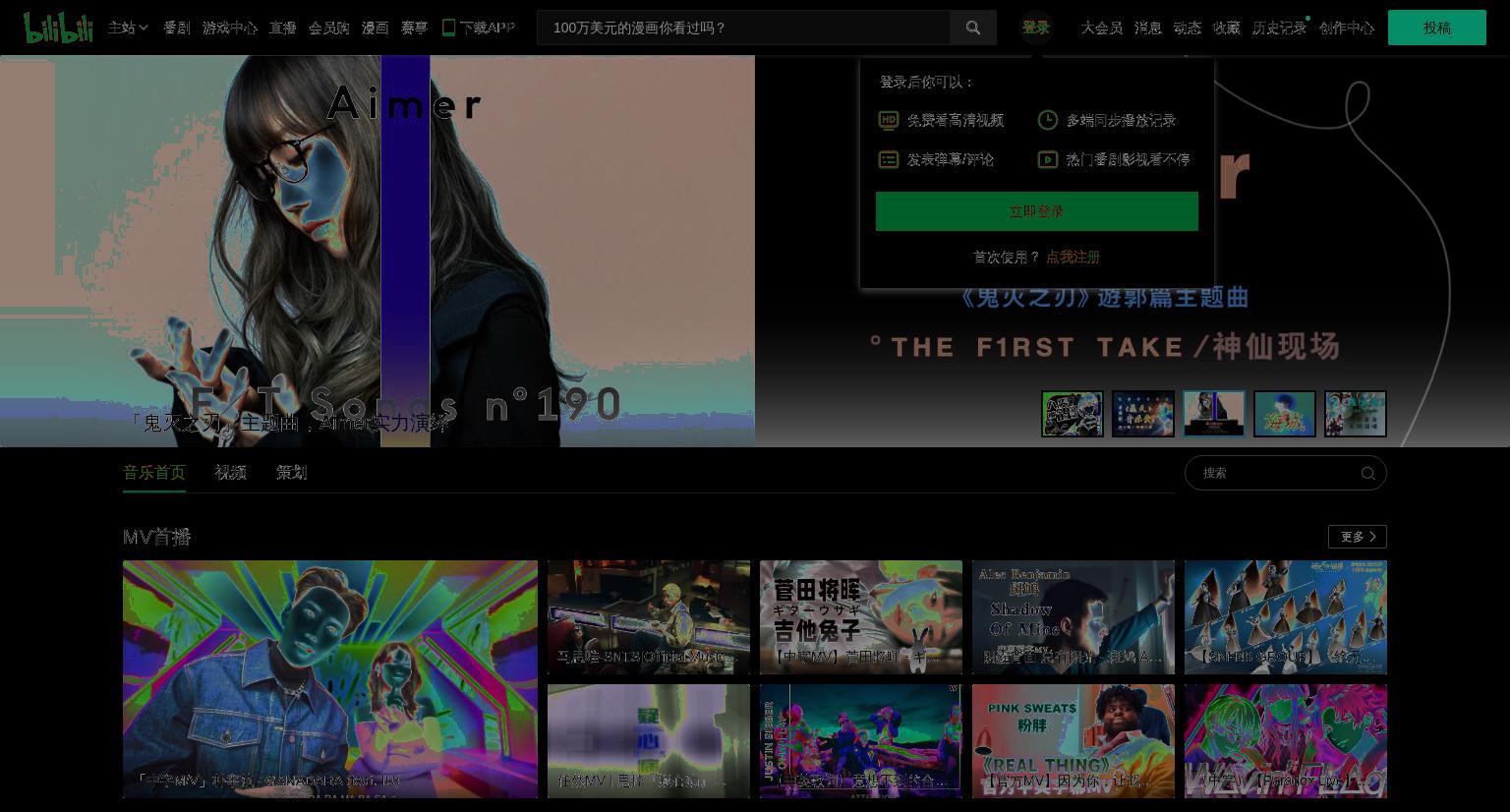Open the large featured MV video thumbnail

330,679
